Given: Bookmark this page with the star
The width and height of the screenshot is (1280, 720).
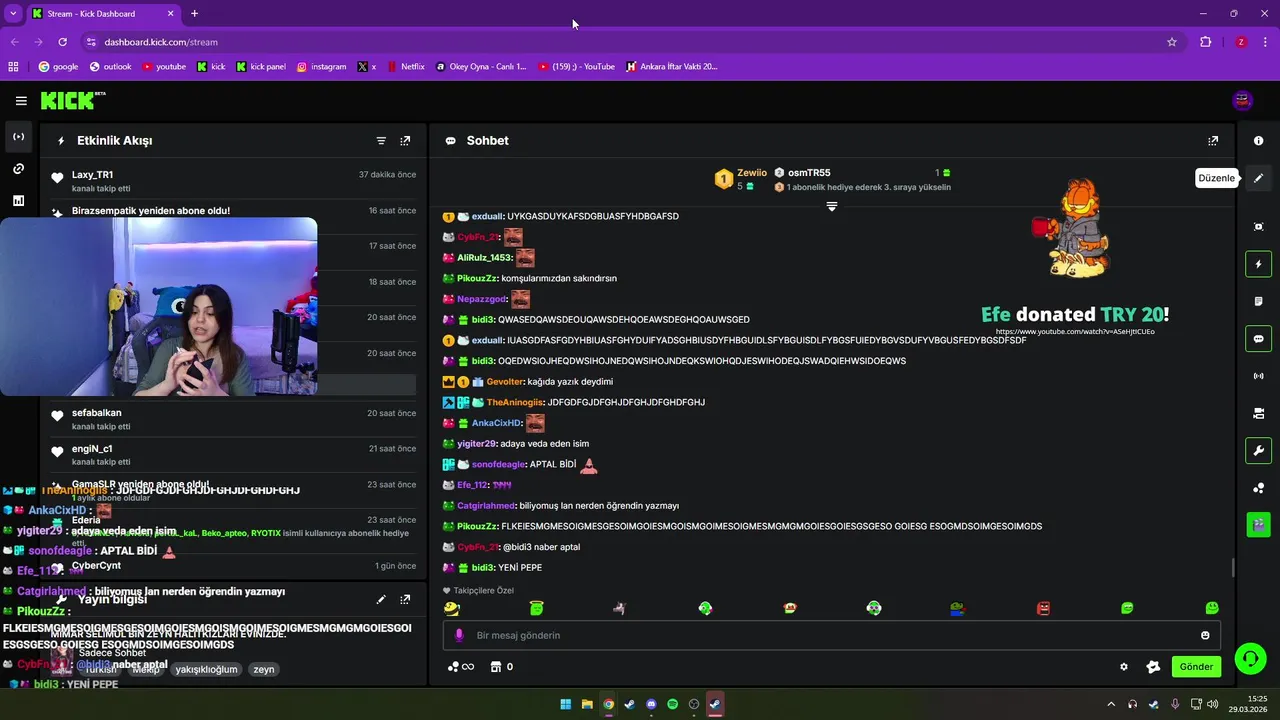Looking at the screenshot, I should pos(1171,42).
